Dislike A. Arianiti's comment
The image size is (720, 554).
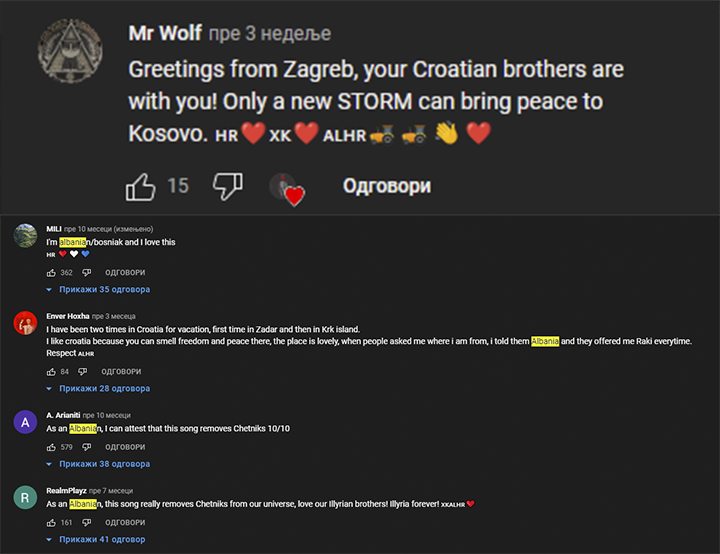[x=86, y=447]
